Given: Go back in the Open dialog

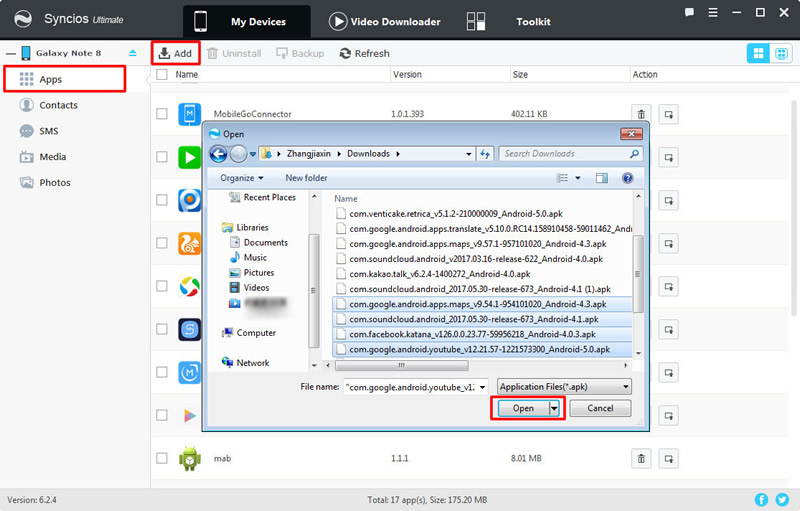Looking at the screenshot, I should click(x=218, y=154).
